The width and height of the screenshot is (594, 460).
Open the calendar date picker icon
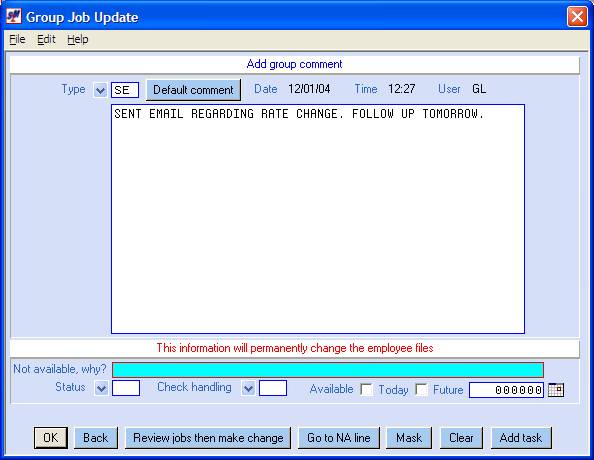pyautogui.click(x=556, y=390)
